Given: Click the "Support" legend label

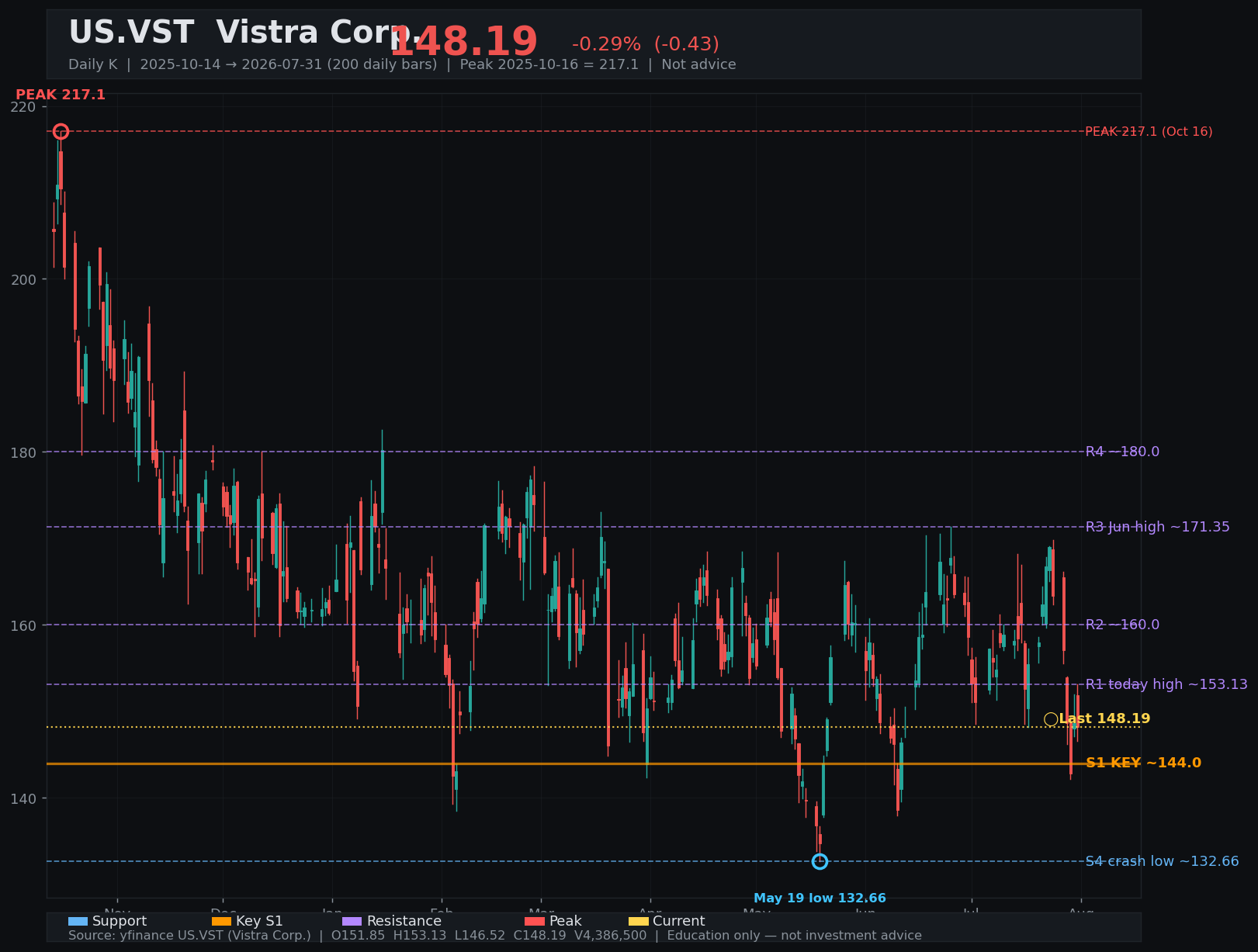Looking at the screenshot, I should tap(120, 921).
